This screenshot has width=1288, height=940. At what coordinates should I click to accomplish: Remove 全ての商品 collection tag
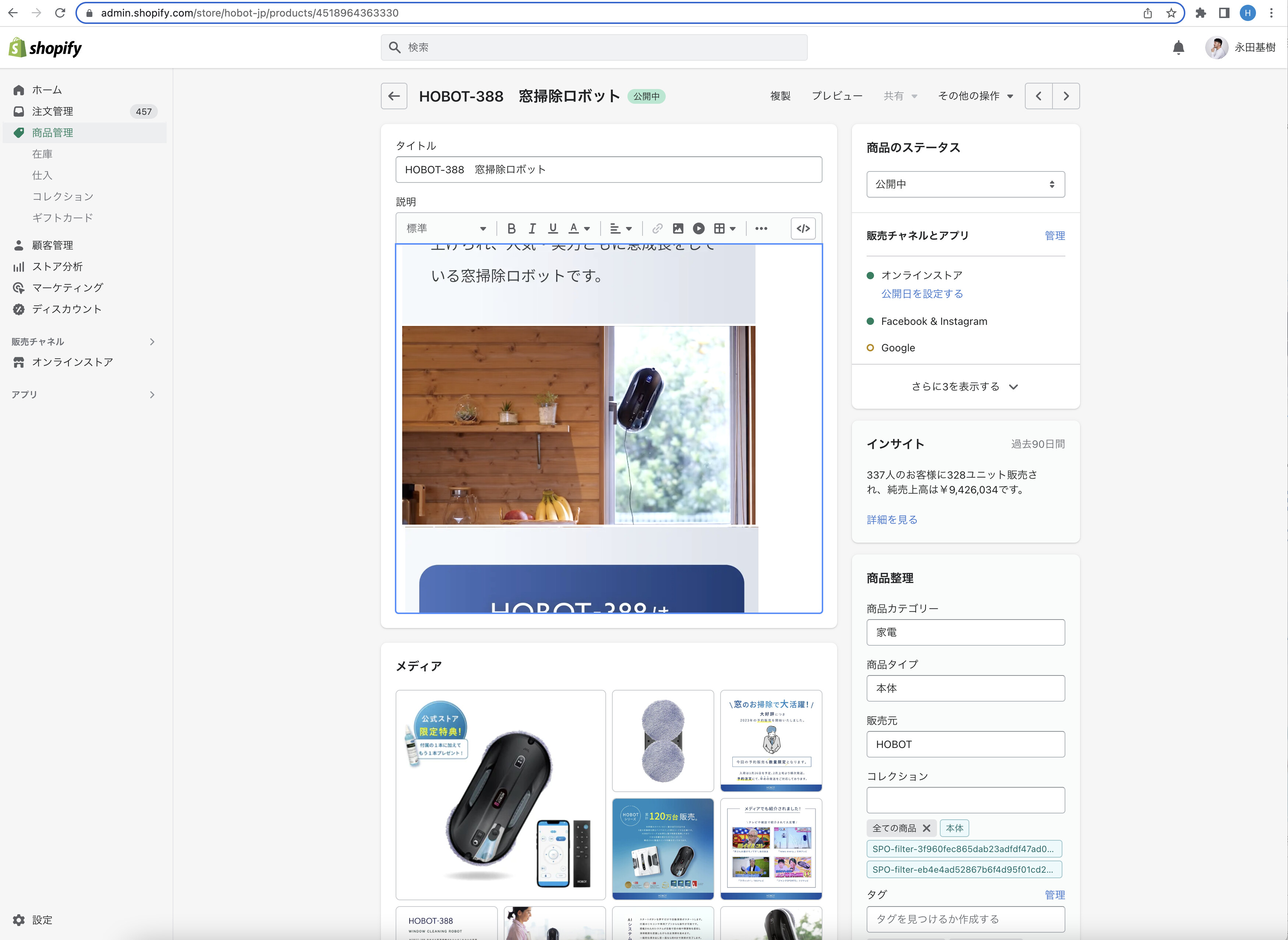tap(926, 829)
